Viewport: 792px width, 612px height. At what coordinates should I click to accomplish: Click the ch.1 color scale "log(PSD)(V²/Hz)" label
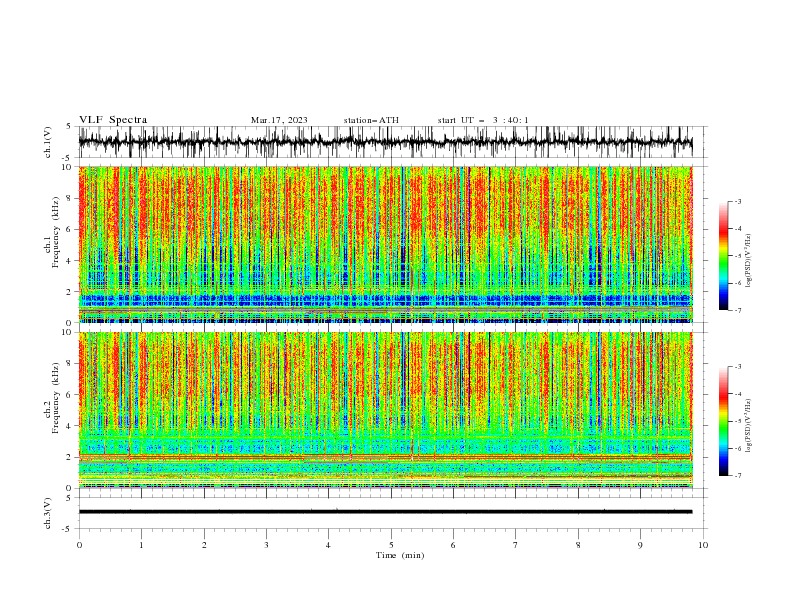(750, 261)
